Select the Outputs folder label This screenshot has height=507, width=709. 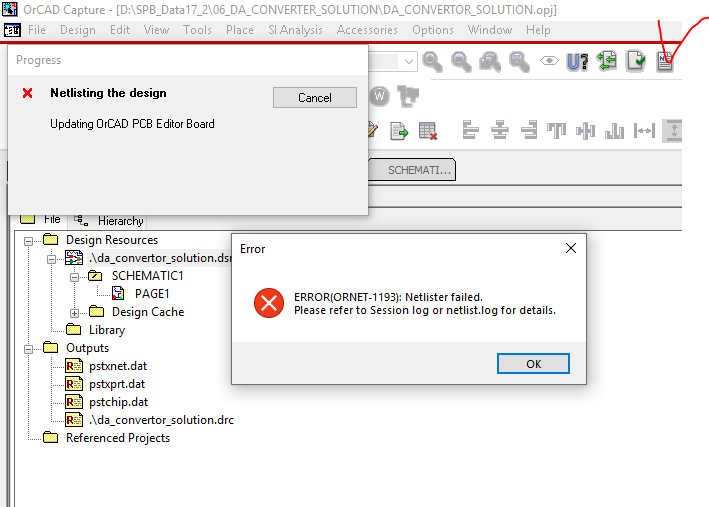coord(87,348)
